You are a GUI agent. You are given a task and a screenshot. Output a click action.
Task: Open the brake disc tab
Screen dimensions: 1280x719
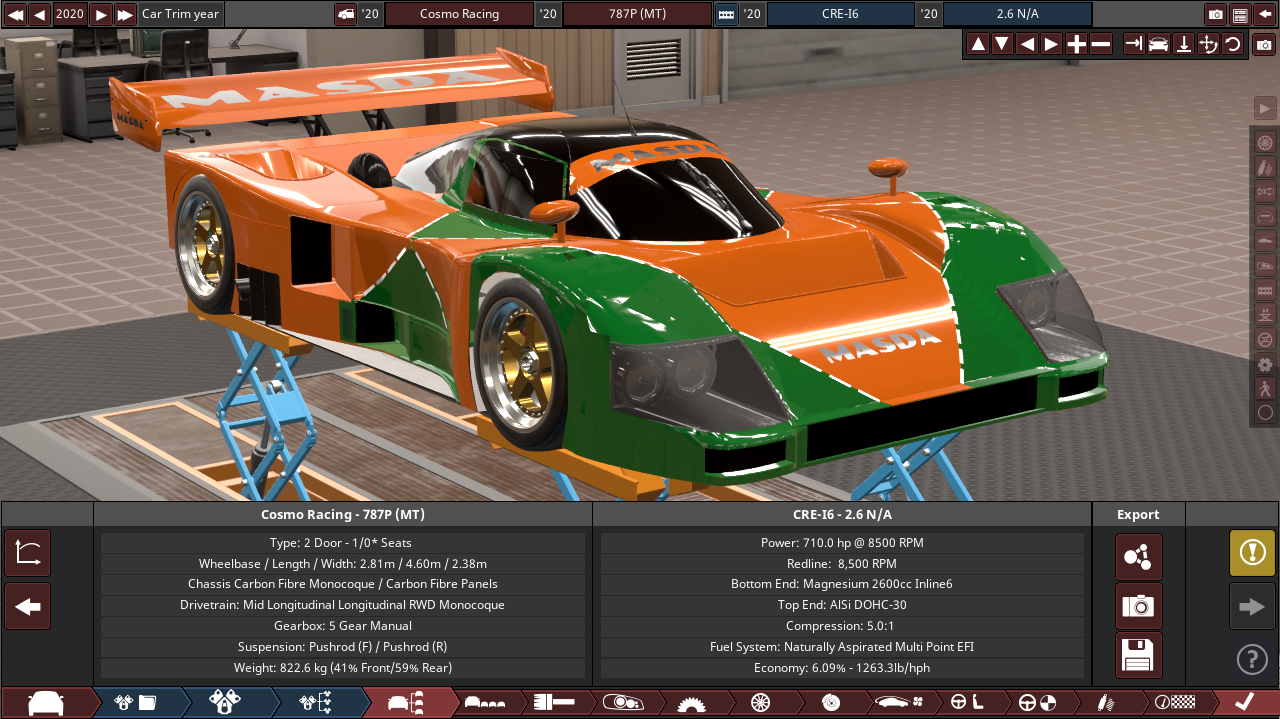click(830, 702)
